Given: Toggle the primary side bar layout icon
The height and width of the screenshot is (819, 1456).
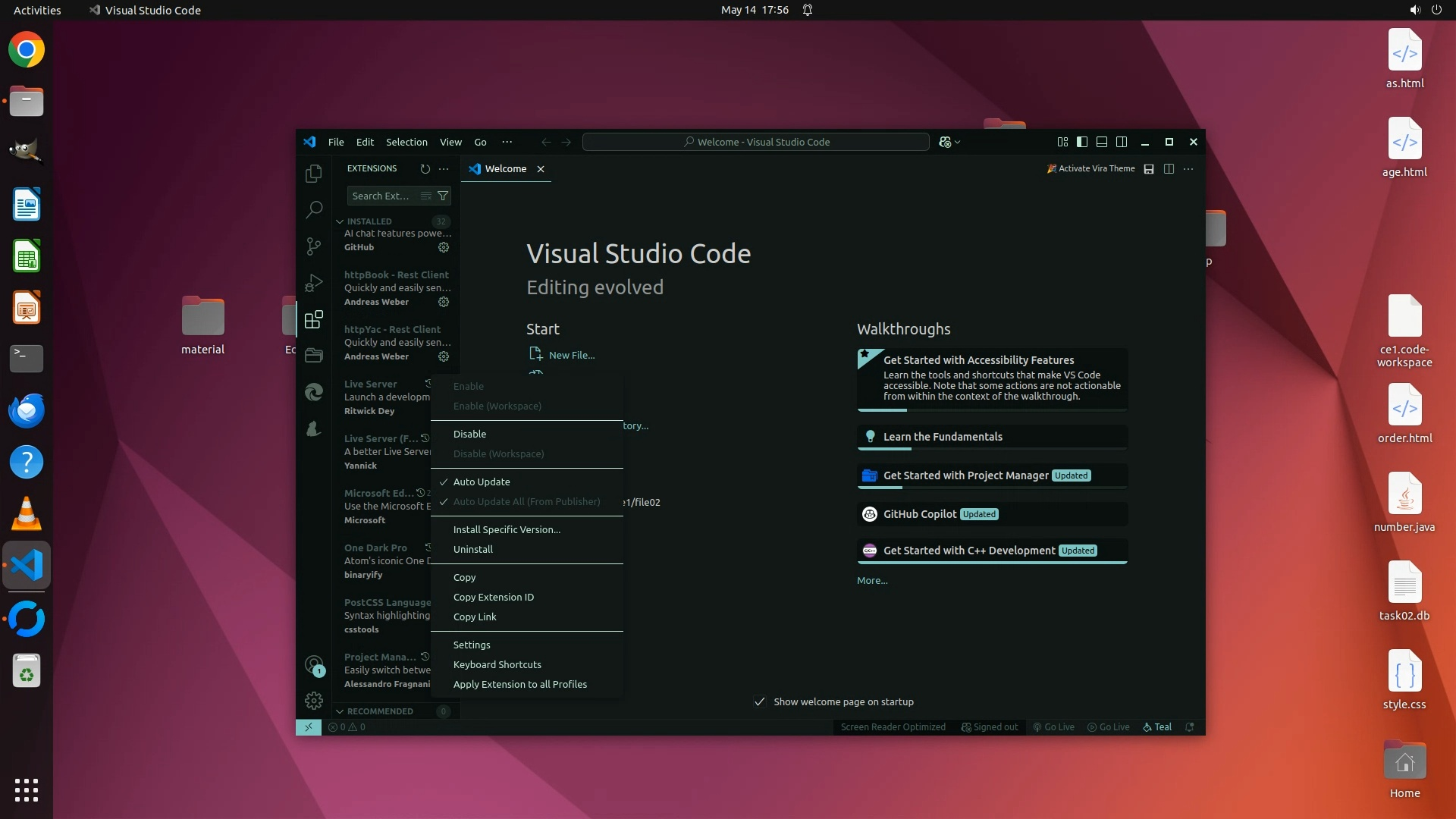Looking at the screenshot, I should point(1082,142).
